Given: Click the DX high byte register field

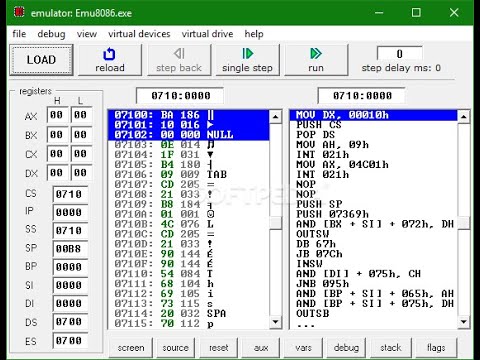Looking at the screenshot, I should coord(57,173).
